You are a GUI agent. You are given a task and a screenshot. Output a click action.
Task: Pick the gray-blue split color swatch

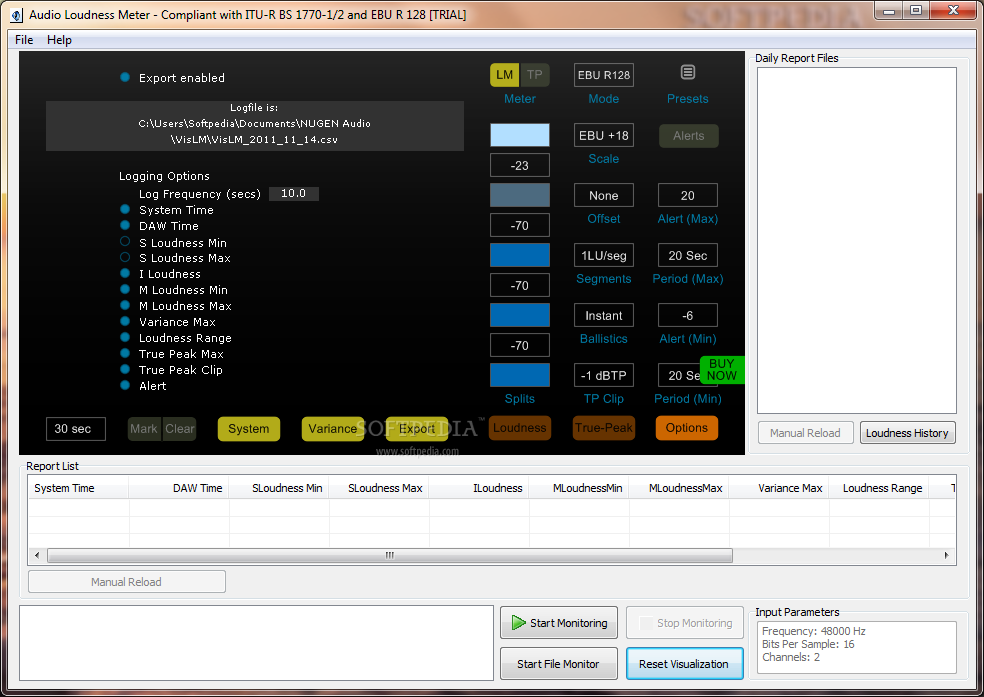pyautogui.click(x=520, y=195)
